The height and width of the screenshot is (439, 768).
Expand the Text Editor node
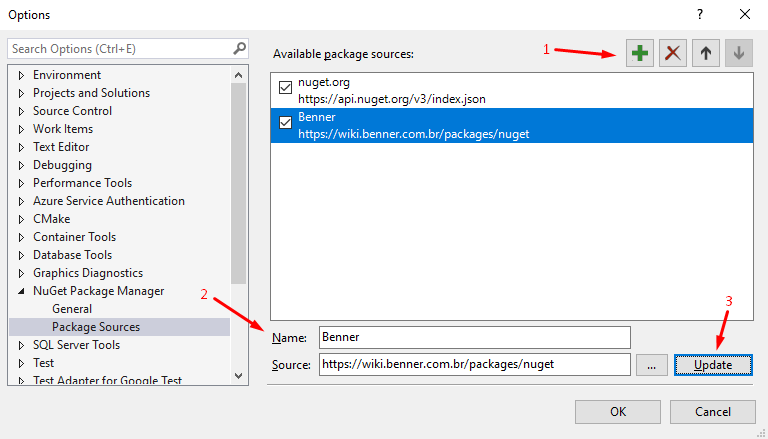(21, 147)
